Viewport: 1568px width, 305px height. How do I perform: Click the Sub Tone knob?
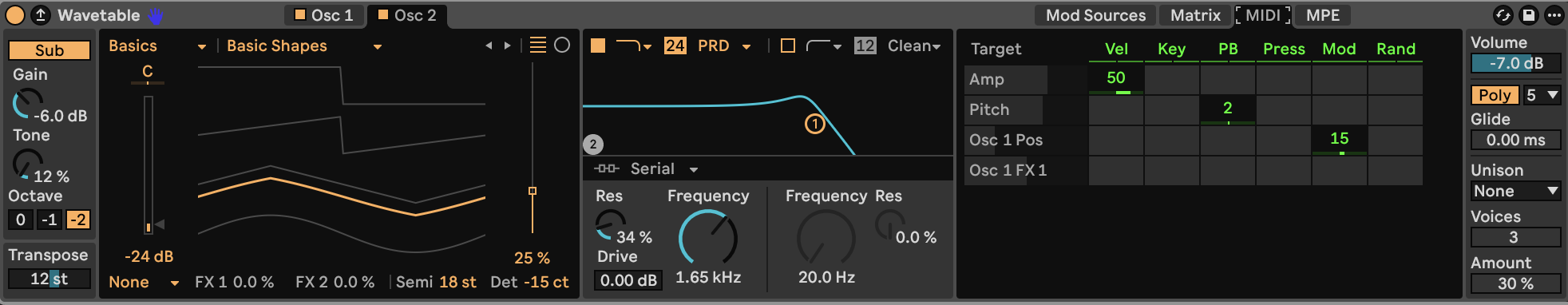pos(26,164)
